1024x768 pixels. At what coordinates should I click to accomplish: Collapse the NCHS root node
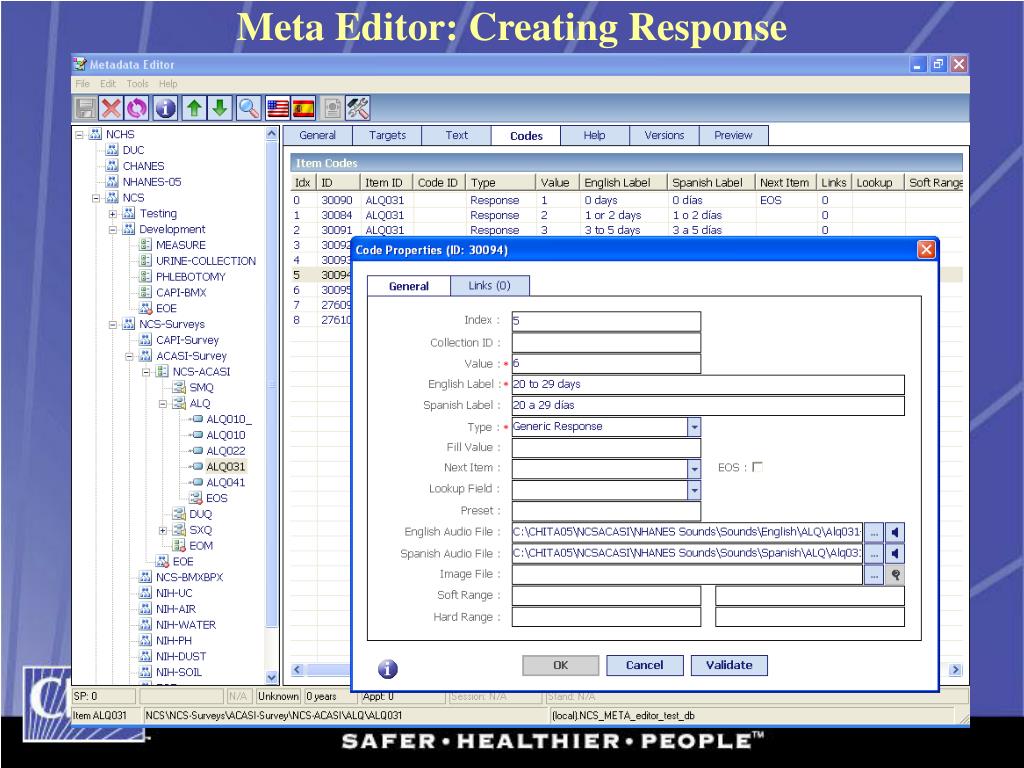(79, 135)
